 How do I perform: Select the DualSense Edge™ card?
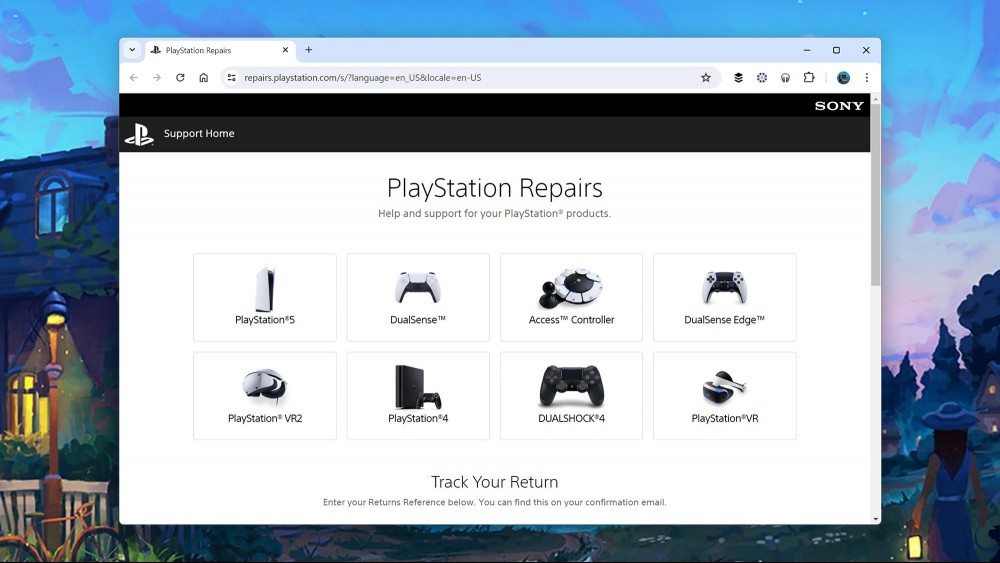tap(724, 297)
